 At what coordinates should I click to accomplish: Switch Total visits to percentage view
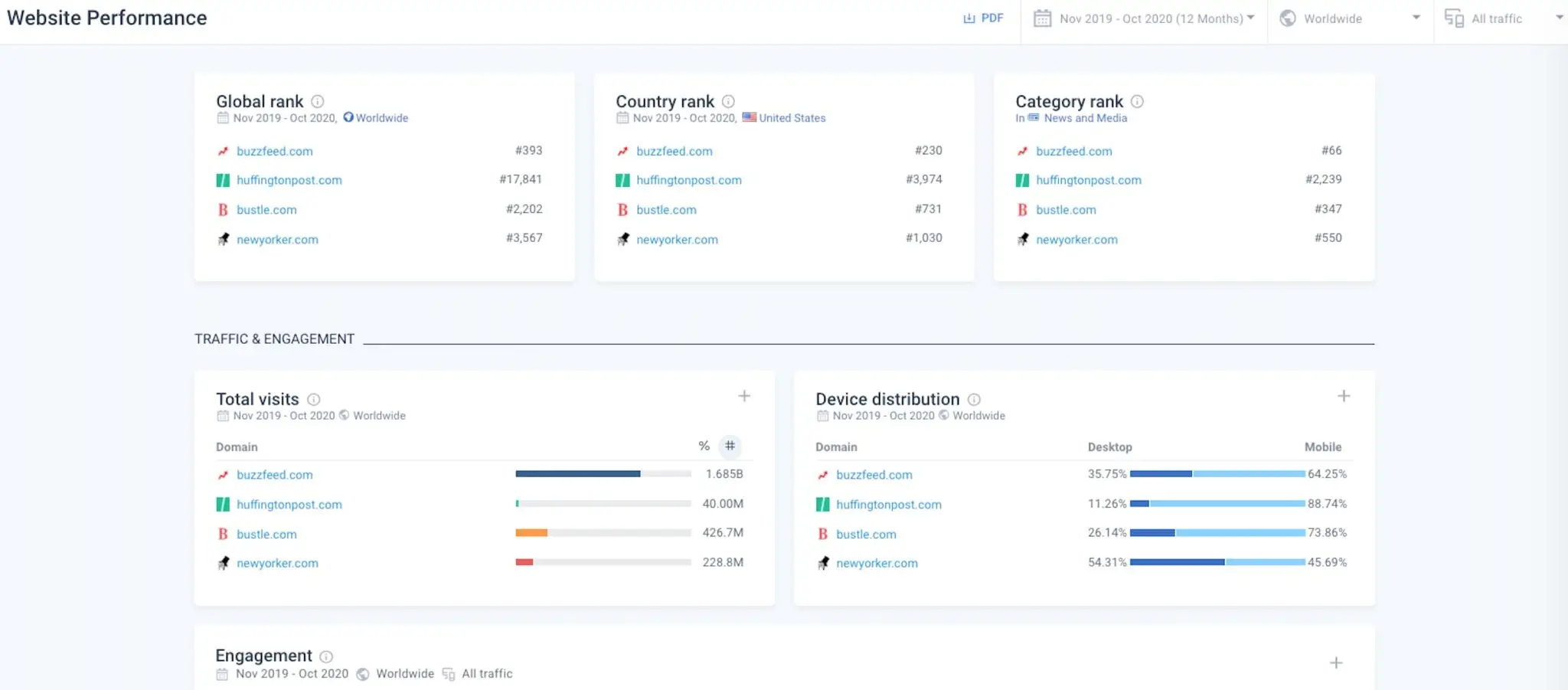pyautogui.click(x=703, y=446)
